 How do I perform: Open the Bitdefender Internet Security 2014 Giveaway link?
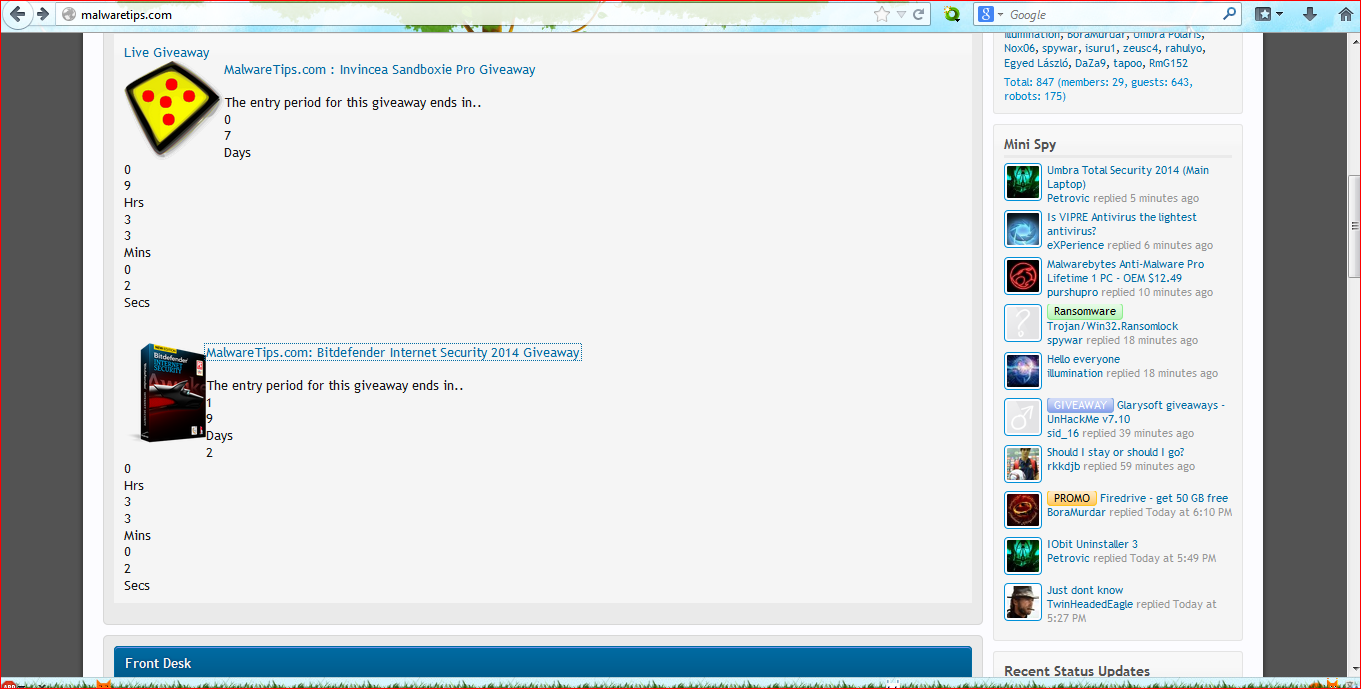[393, 353]
